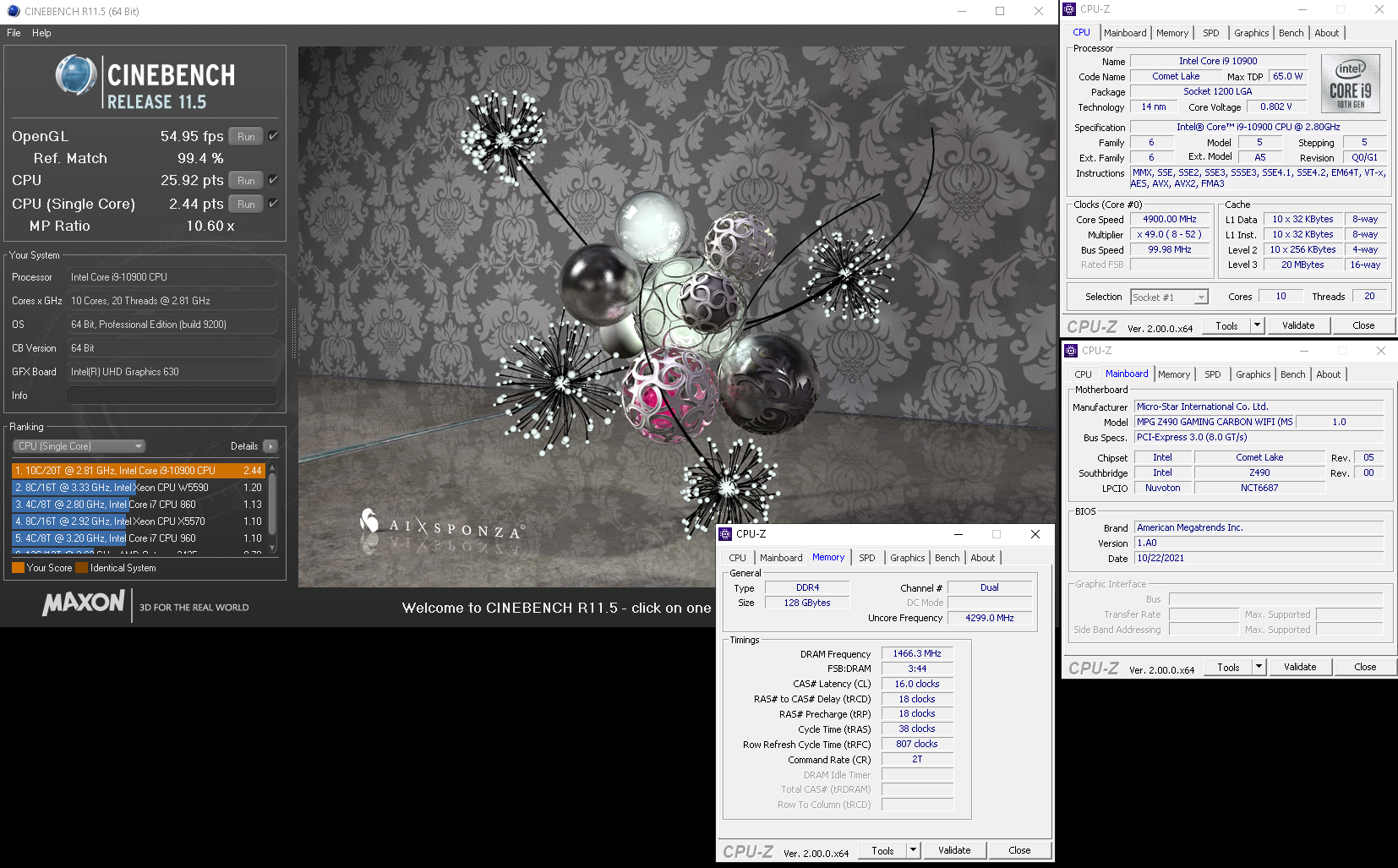Image resolution: width=1398 pixels, height=868 pixels.
Task: Click Close in the Mainboard window
Action: [1365, 667]
